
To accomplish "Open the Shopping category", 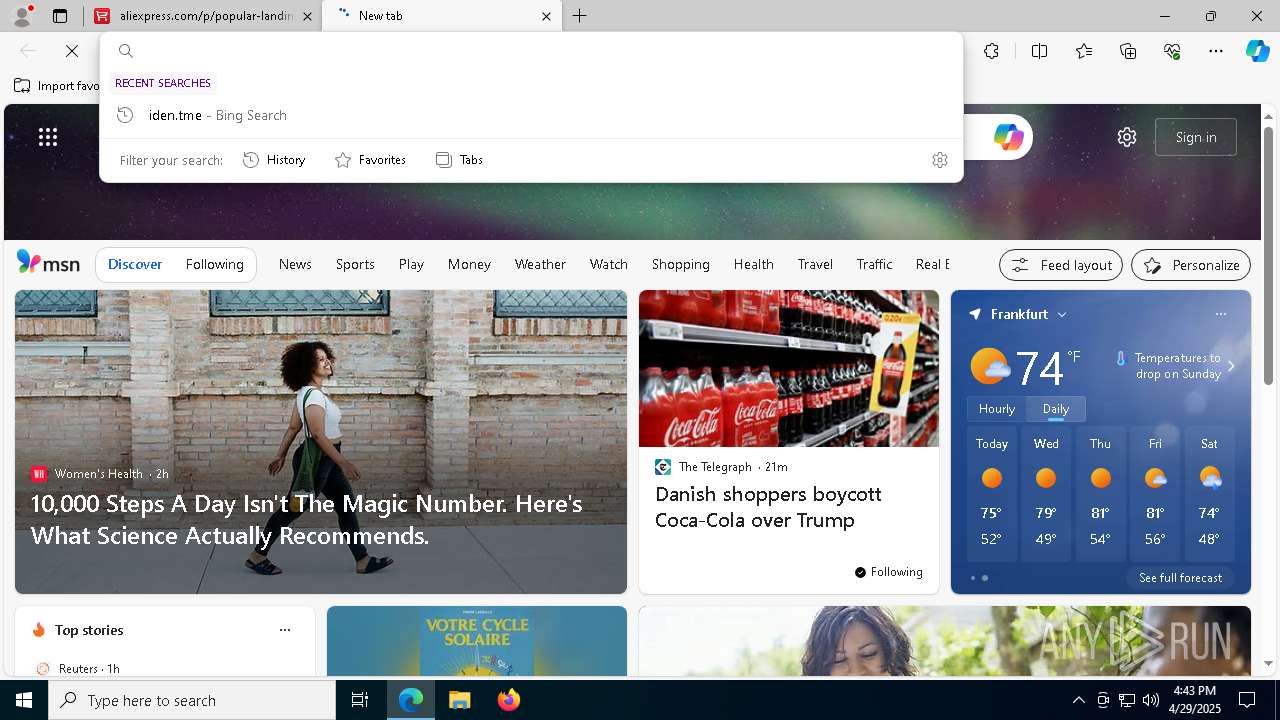I will pos(681,264).
